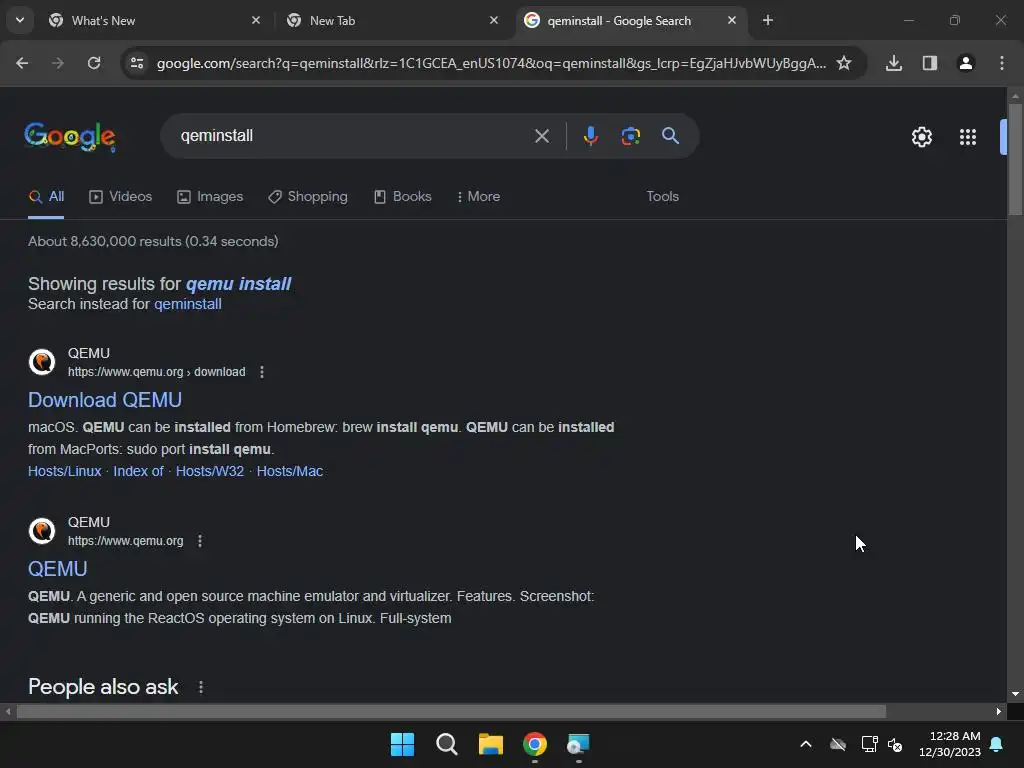Screen dimensions: 1024x768
Task: Click the About 8,630,000 results text
Action: pos(153,242)
